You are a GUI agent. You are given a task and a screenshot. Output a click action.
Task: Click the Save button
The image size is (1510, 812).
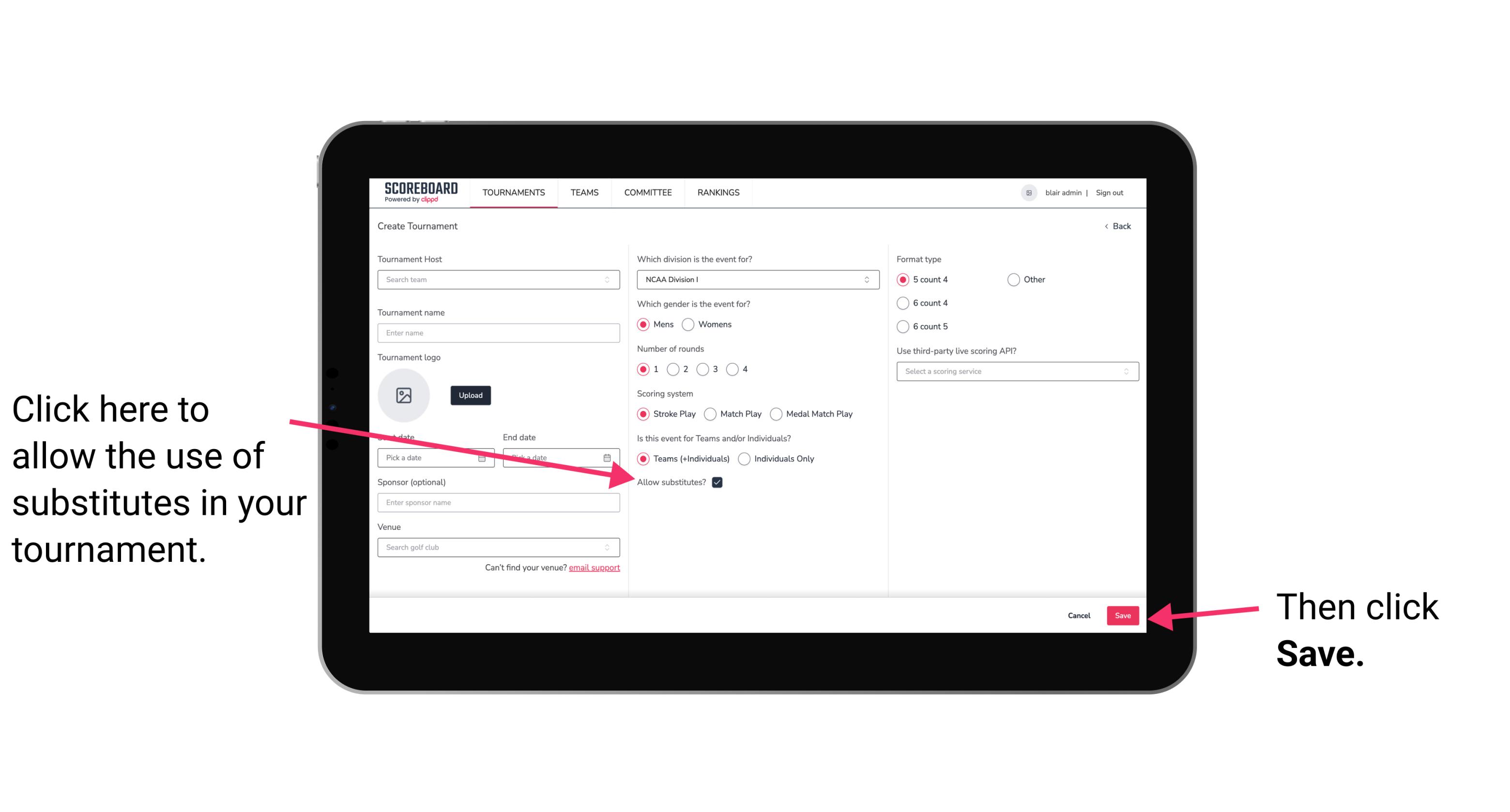pyautogui.click(x=1123, y=614)
